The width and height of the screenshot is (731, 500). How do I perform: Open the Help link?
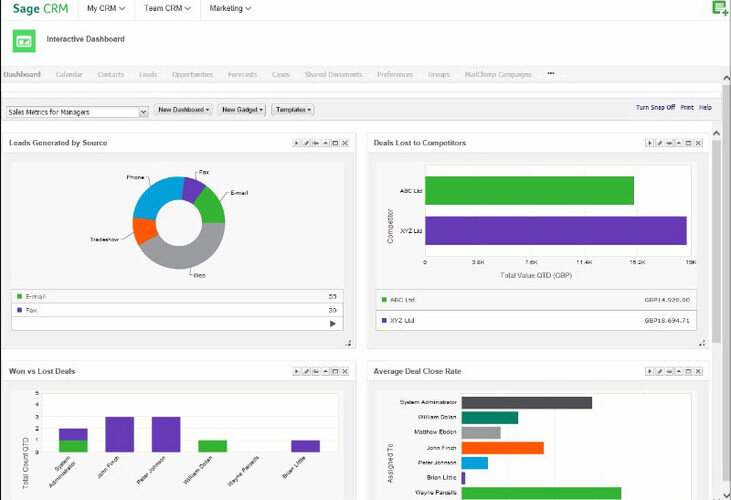[x=705, y=107]
